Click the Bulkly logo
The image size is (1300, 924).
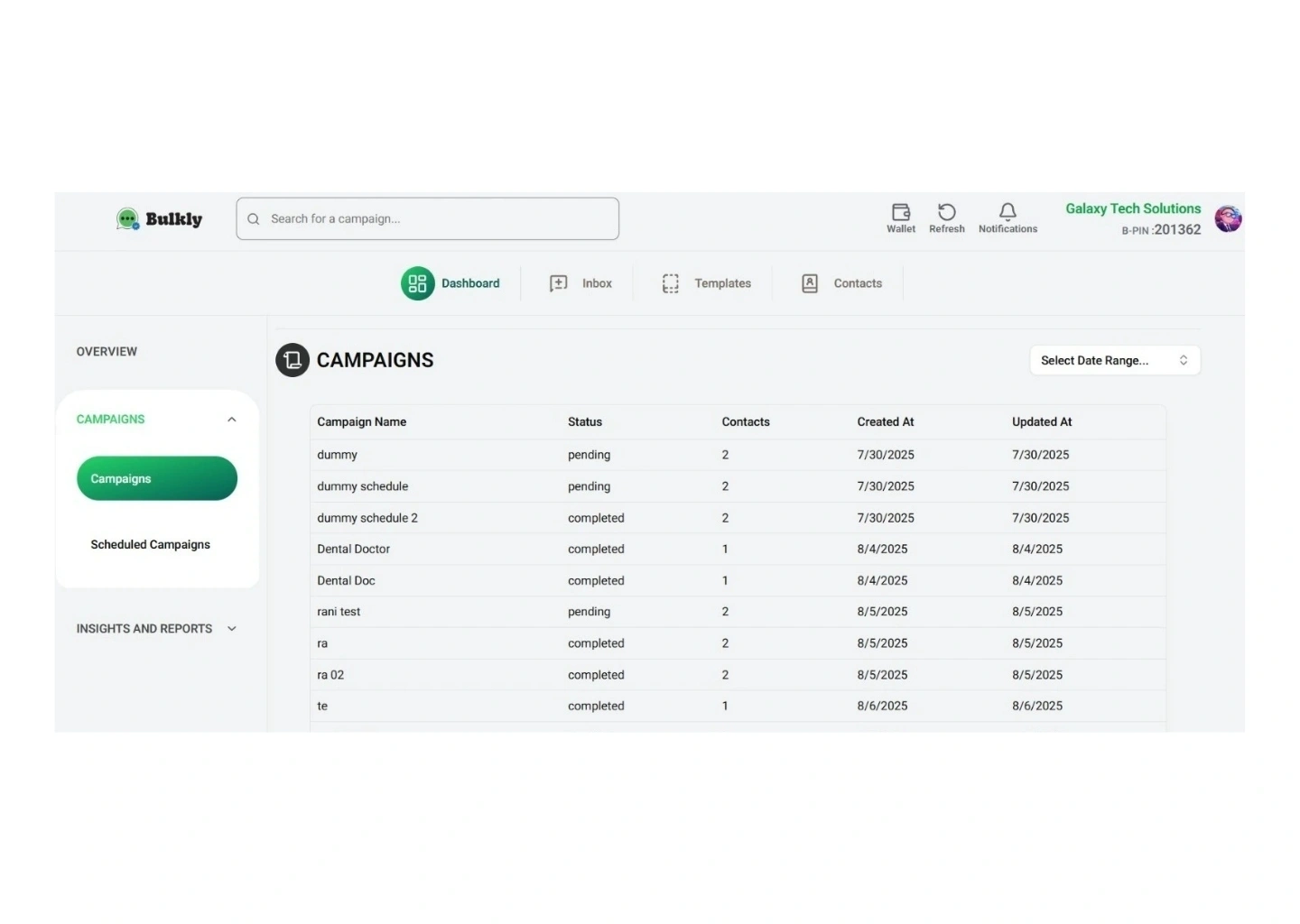pos(160,219)
